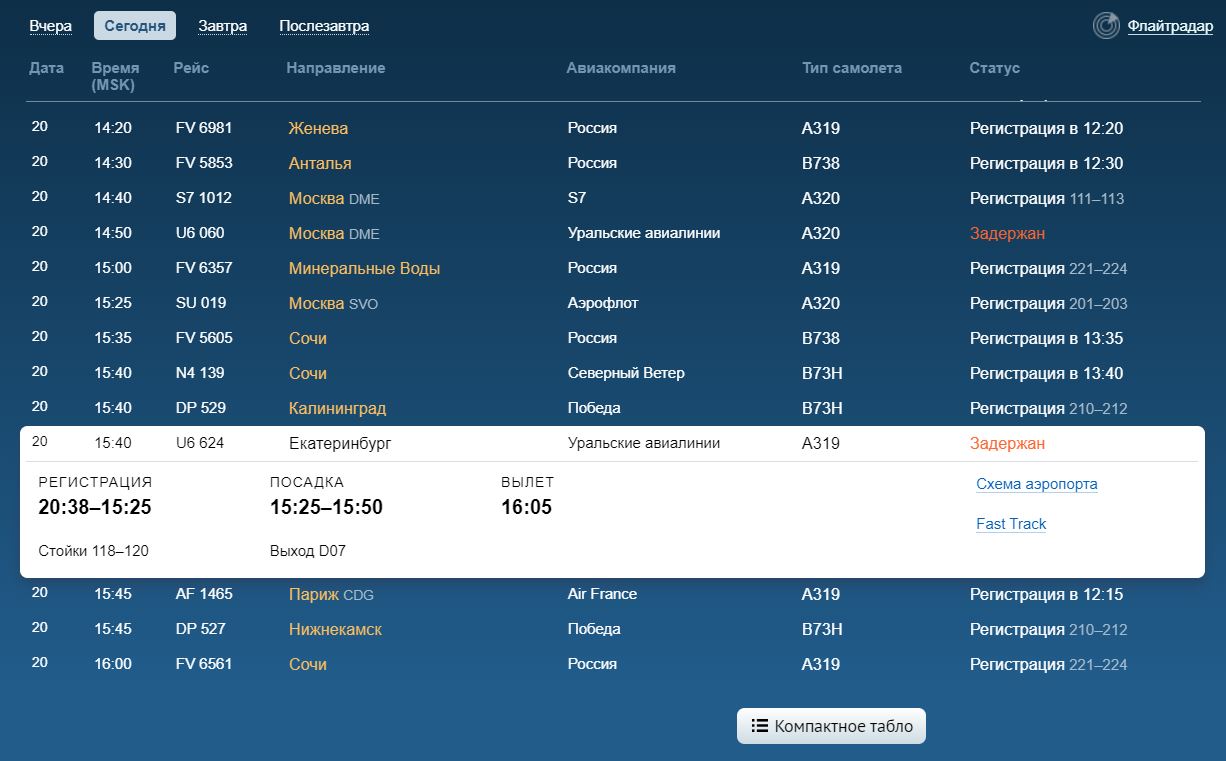Open Москва DME destination for S7 1012
The height and width of the screenshot is (761, 1226).
(334, 198)
